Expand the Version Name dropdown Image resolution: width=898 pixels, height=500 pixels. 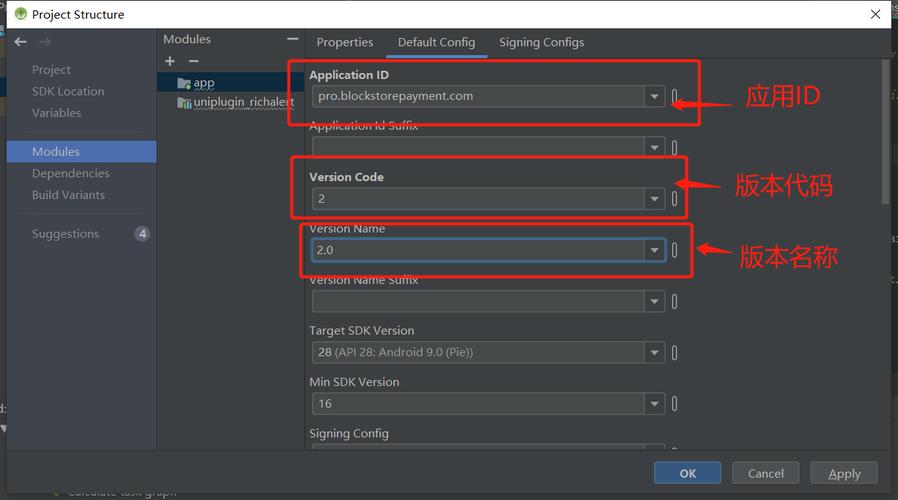654,250
